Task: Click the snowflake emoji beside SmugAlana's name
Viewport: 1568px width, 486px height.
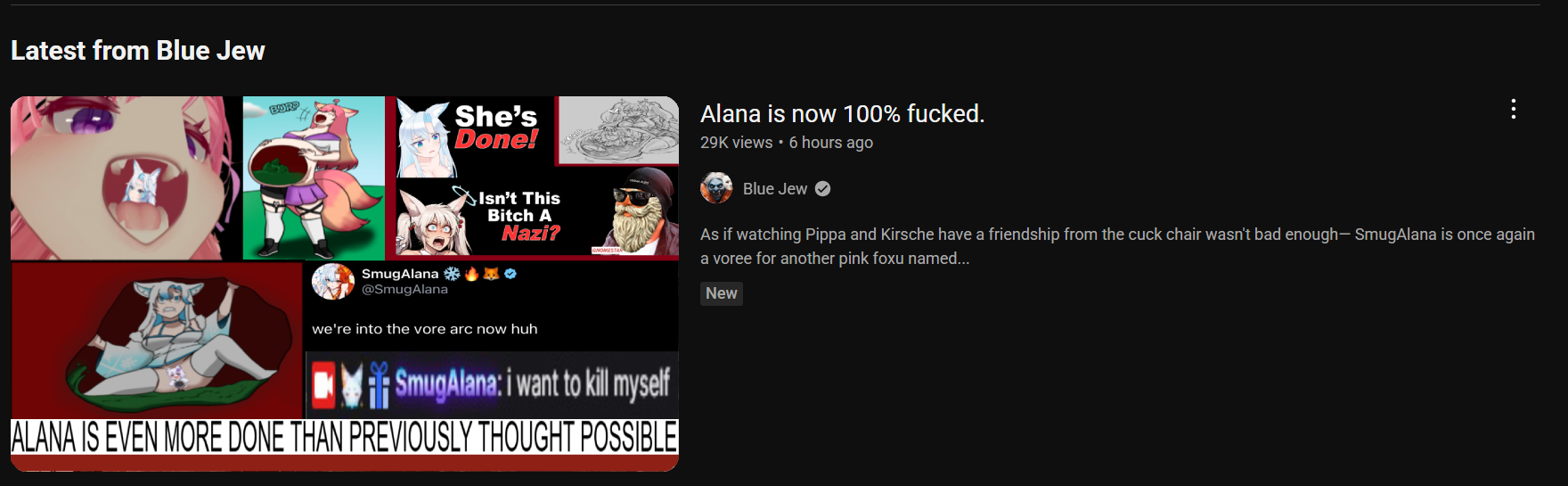Action: (452, 274)
